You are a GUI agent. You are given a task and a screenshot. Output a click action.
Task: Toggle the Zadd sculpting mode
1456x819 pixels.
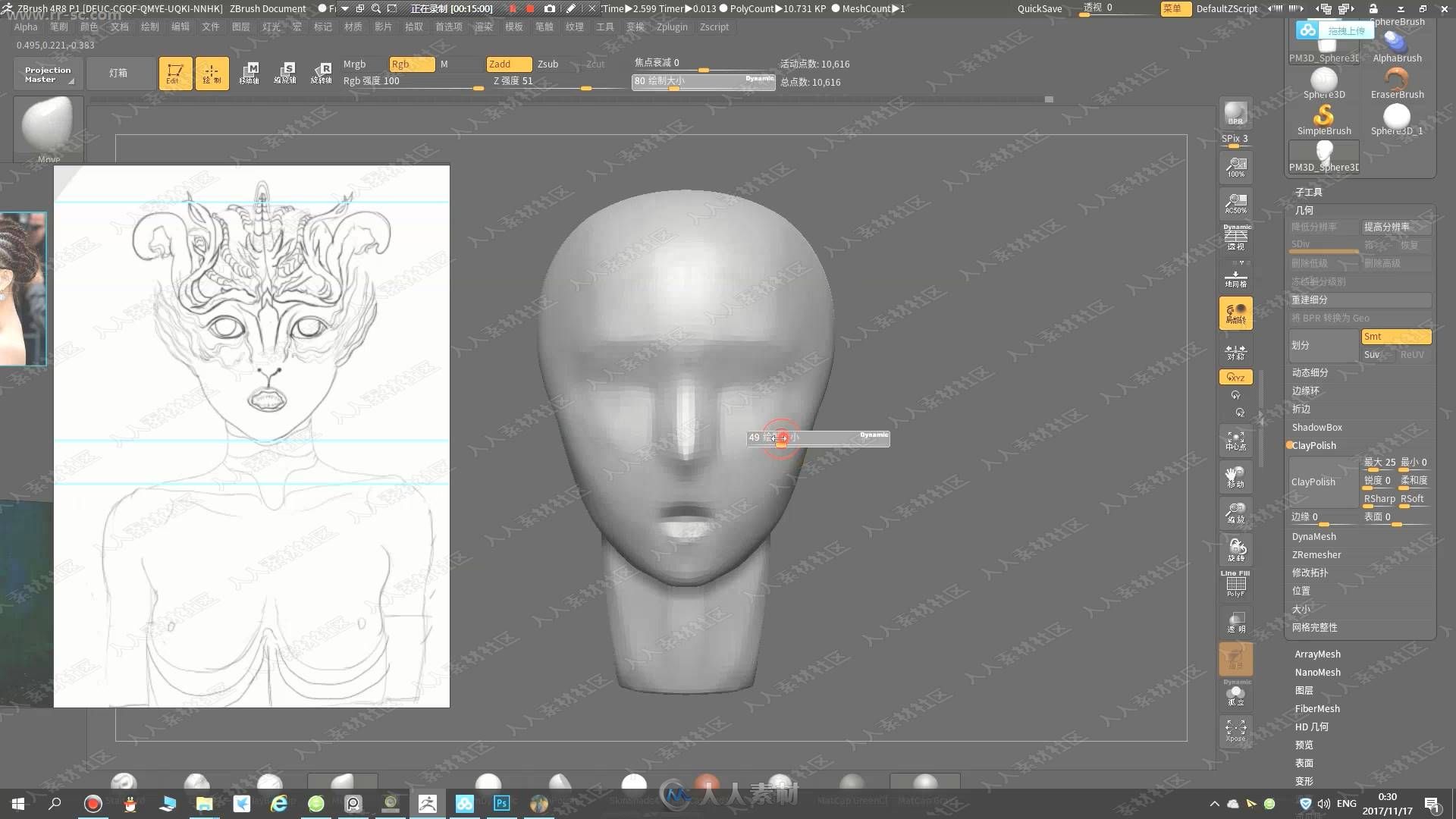pyautogui.click(x=501, y=63)
